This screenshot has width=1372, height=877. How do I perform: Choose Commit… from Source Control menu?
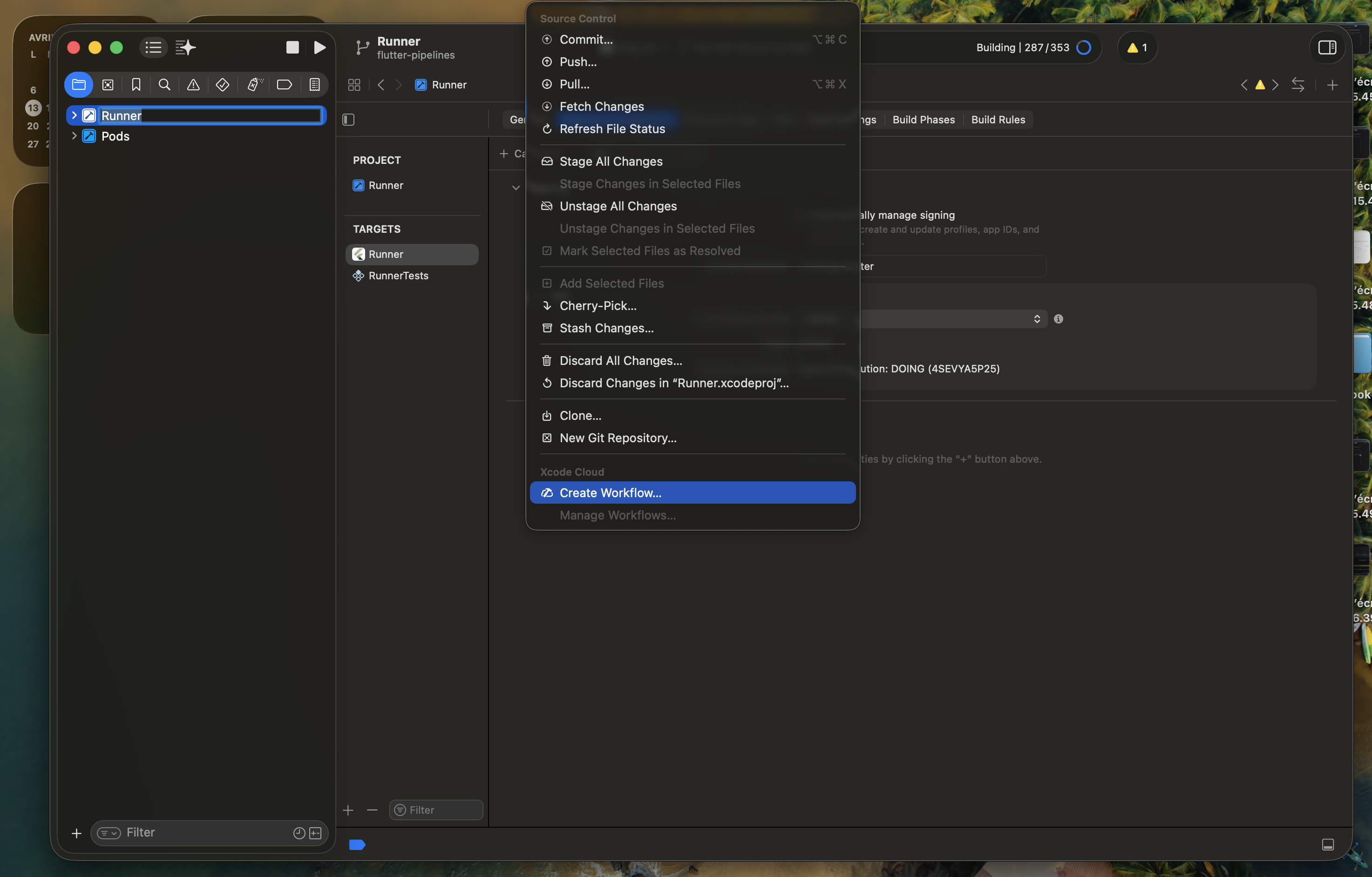(693, 39)
